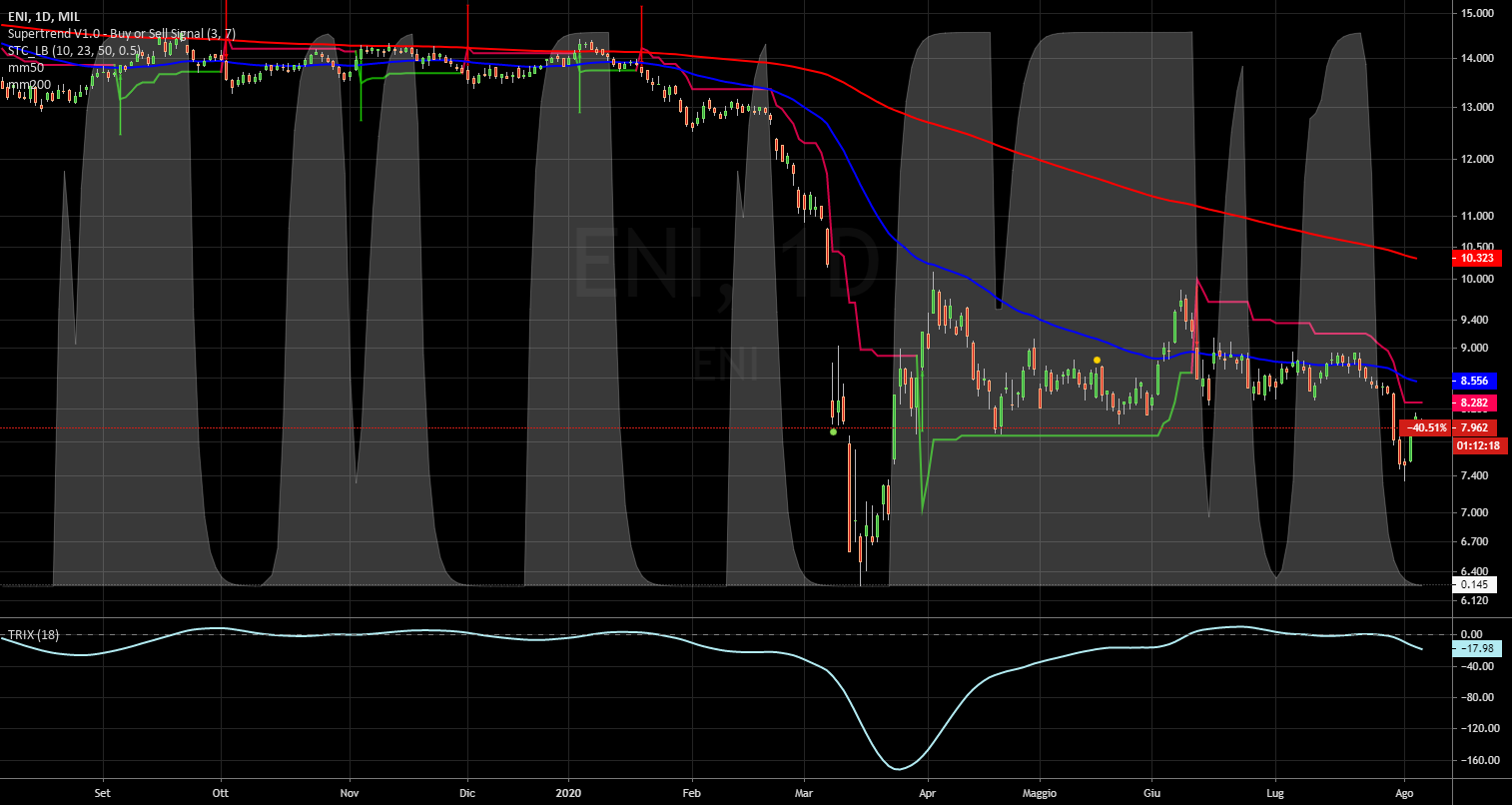Click the 0.145 STC value tag

click(1474, 584)
